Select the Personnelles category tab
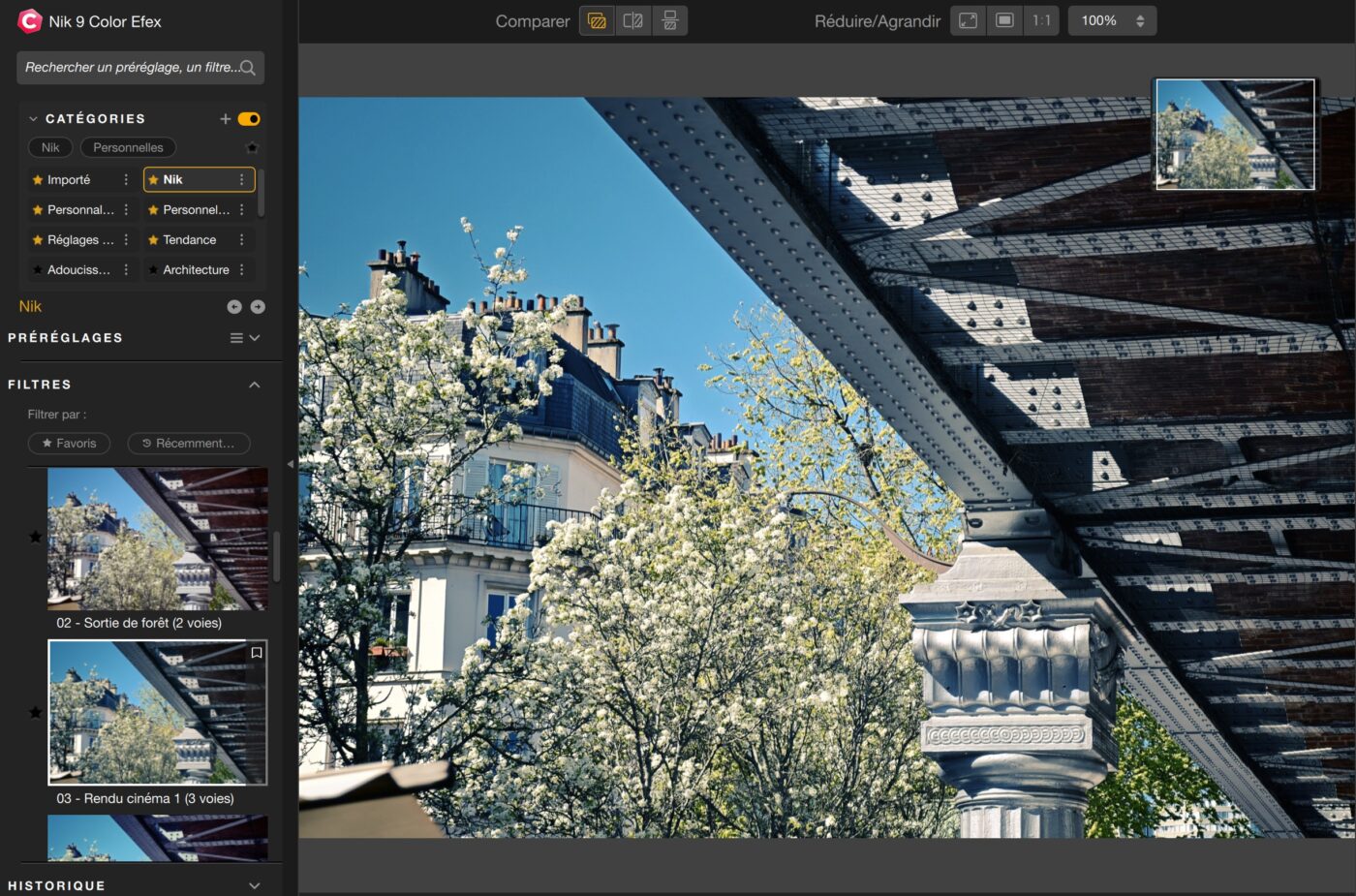Viewport: 1356px width, 896px height. point(128,147)
